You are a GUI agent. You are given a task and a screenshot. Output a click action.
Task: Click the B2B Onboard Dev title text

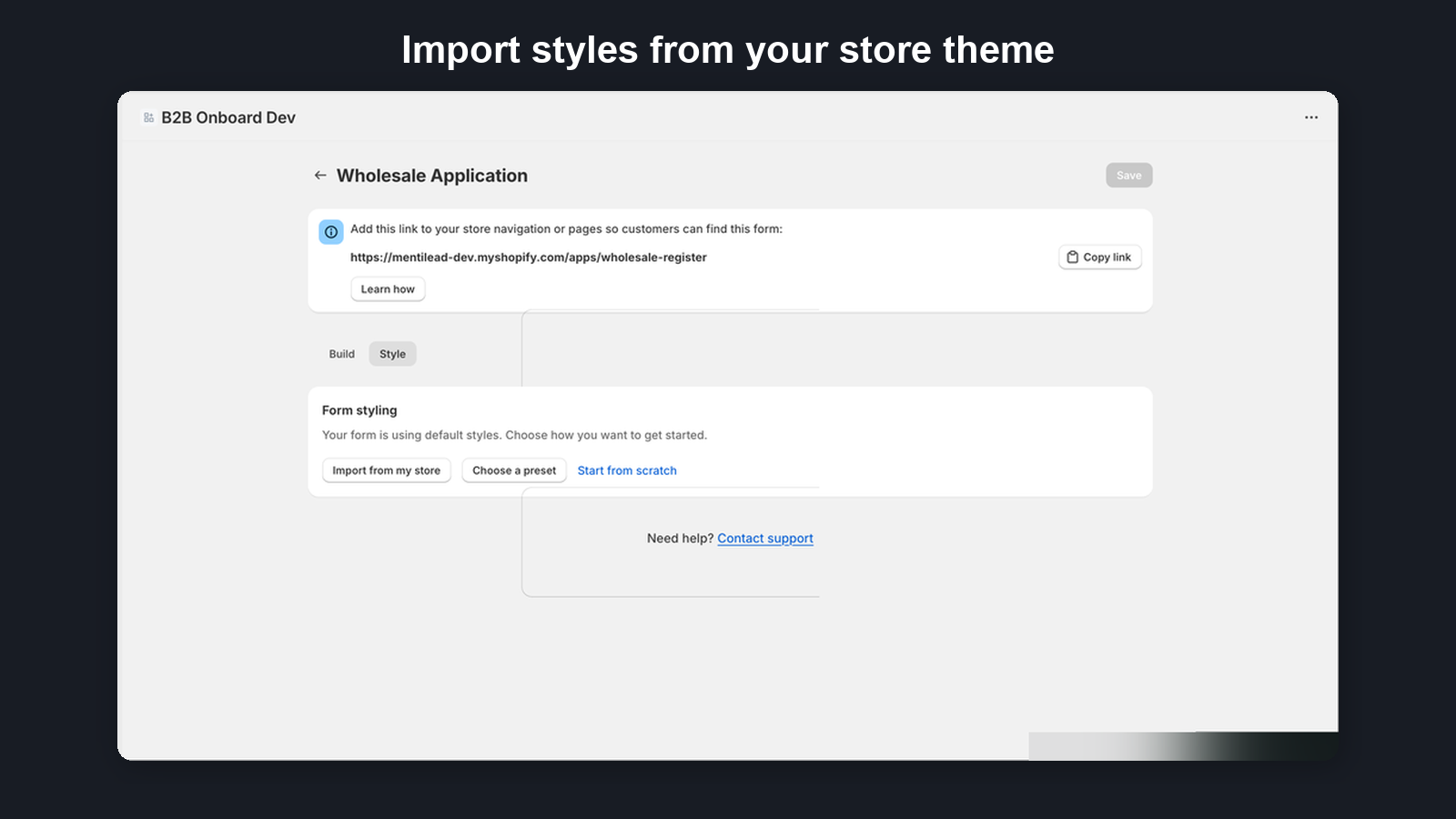point(227,116)
